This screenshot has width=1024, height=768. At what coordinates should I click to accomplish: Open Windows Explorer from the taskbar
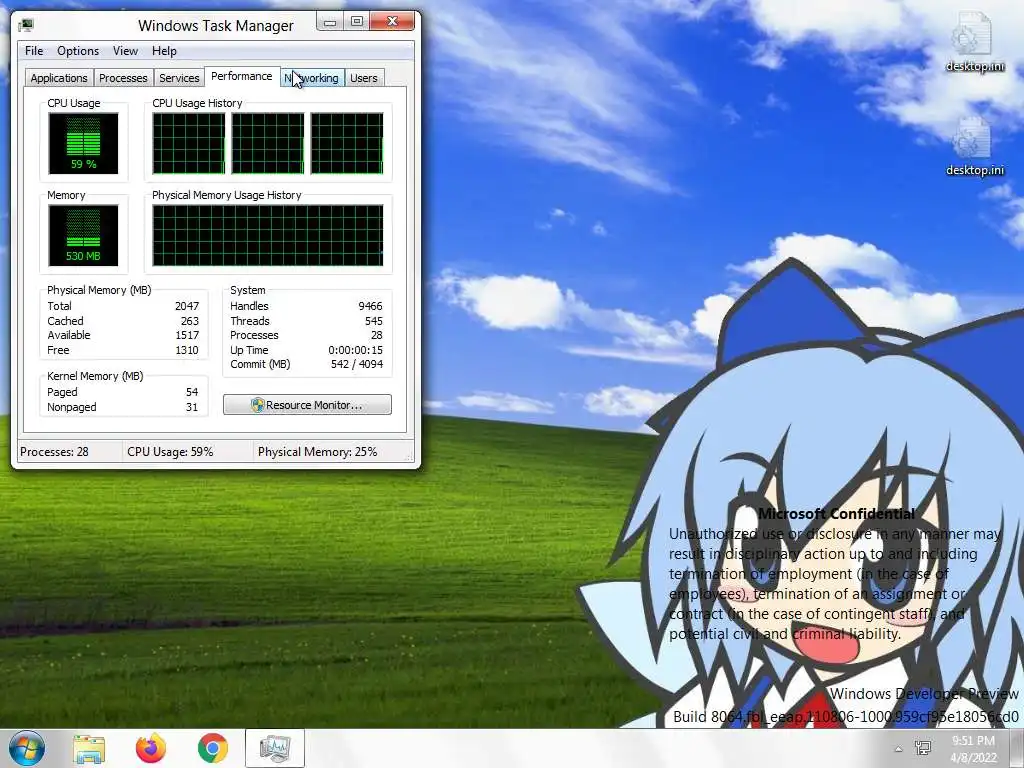coord(89,748)
